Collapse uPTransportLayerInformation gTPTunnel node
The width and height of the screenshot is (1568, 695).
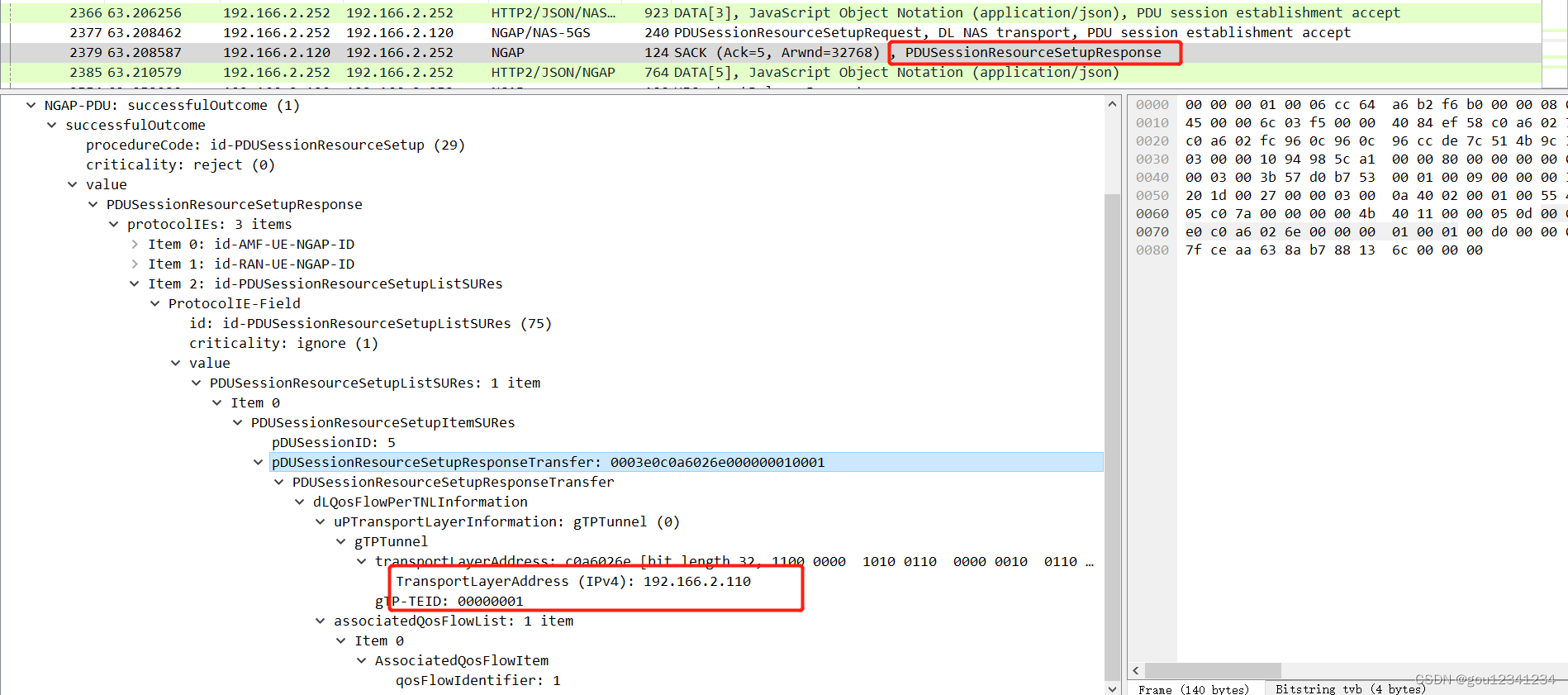coord(320,521)
